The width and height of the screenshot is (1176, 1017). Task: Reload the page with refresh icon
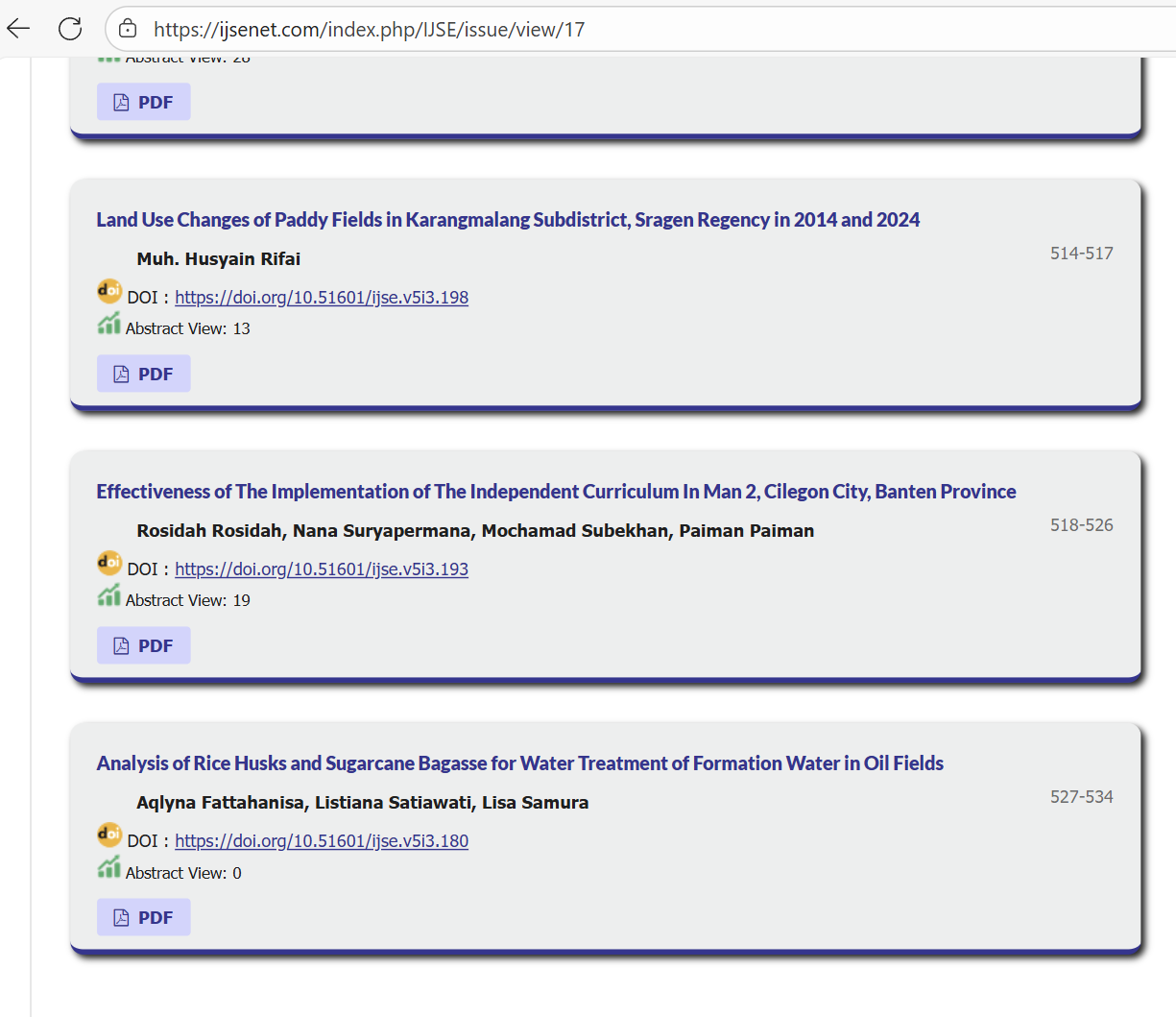(x=70, y=29)
